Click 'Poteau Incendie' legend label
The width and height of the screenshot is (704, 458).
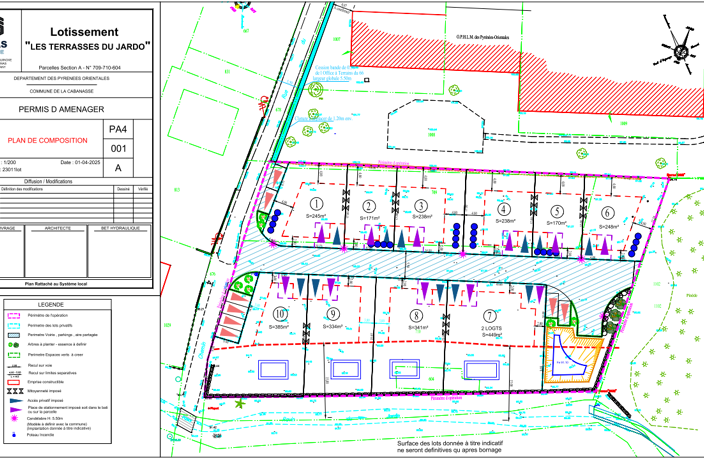(x=40, y=435)
